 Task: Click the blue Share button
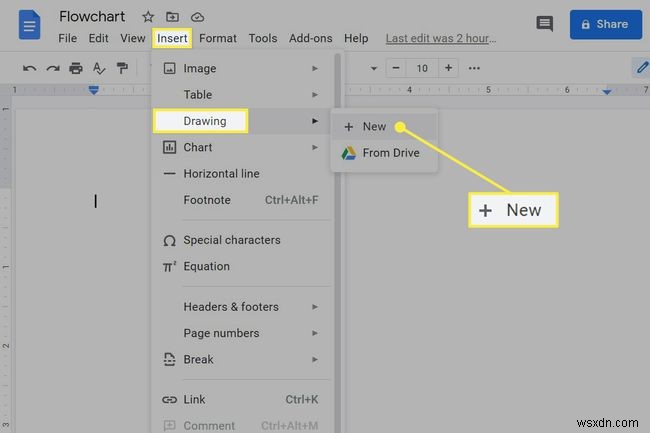(606, 24)
